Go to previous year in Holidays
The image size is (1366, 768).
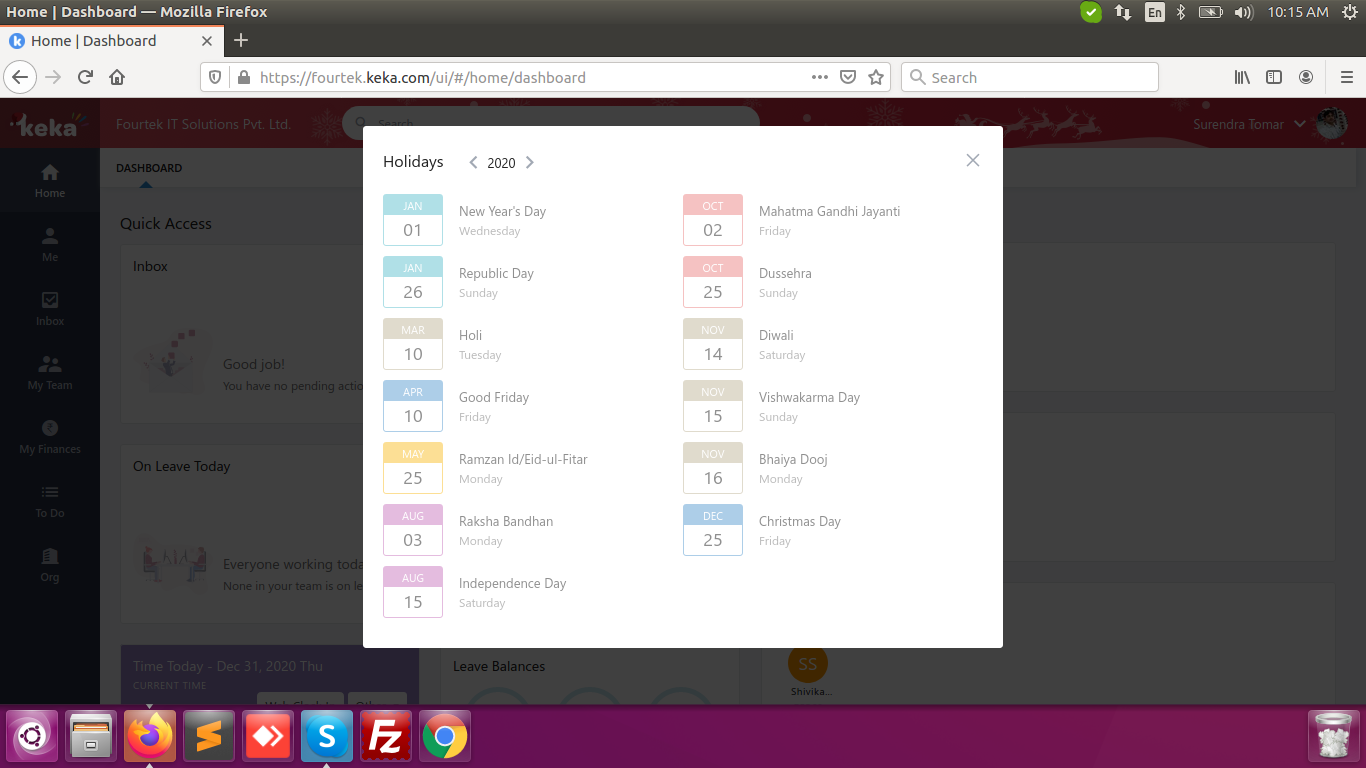pyautogui.click(x=473, y=163)
